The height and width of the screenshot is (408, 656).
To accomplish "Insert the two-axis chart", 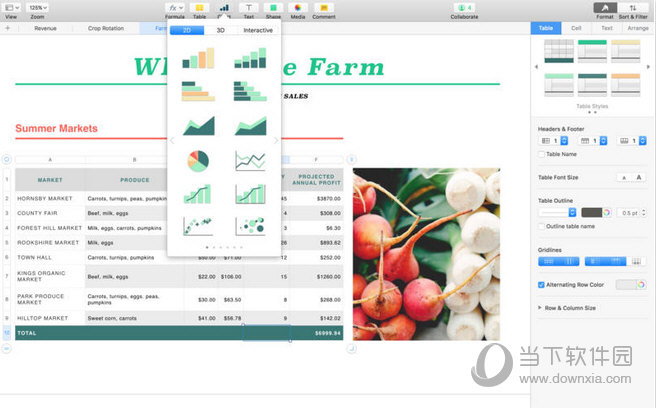I will click(250, 194).
